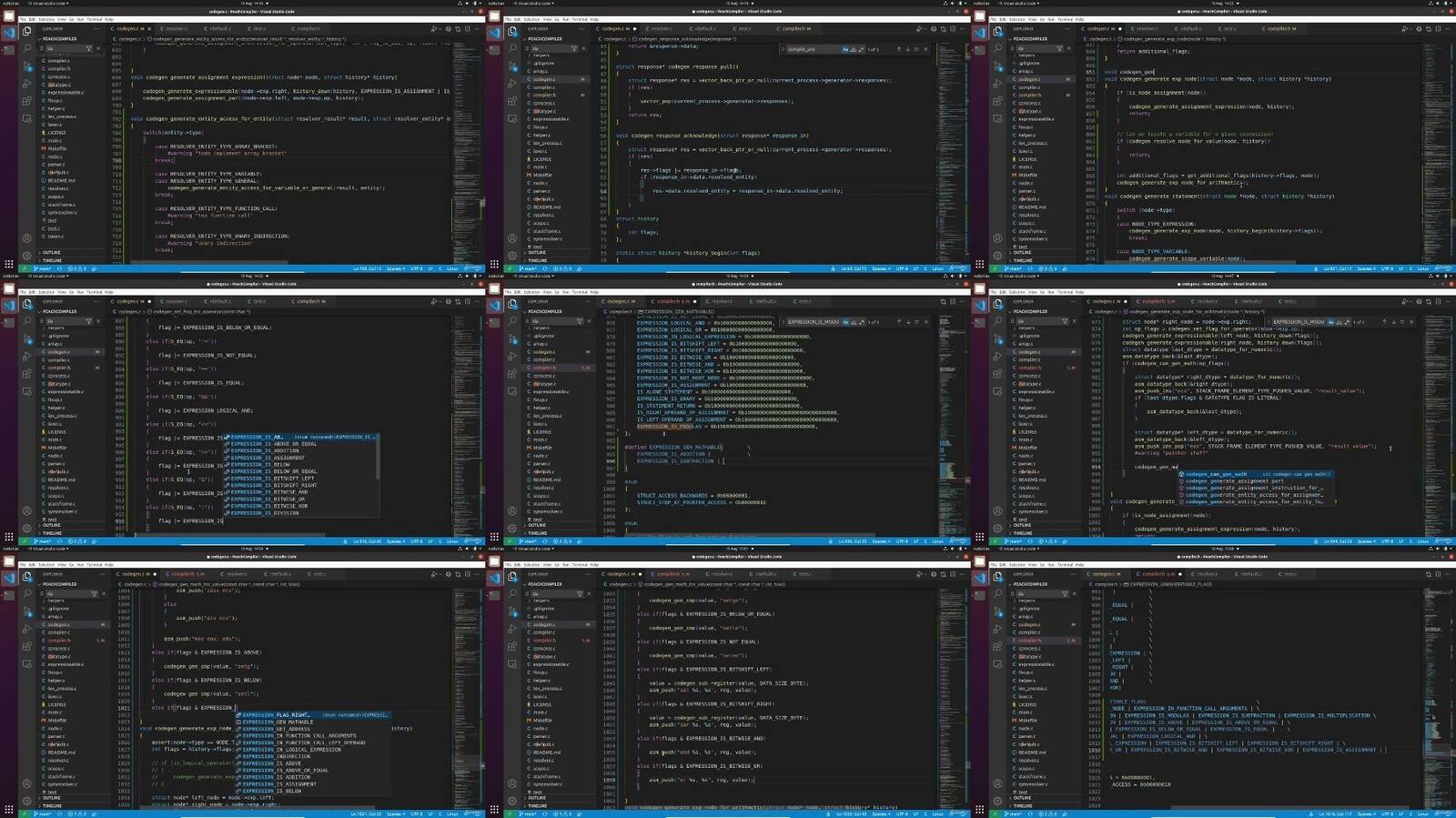This screenshot has height=818, width=1456.
Task: Toggle Match Whole Word in compile_pro find box
Action: pyautogui.click(x=853, y=49)
